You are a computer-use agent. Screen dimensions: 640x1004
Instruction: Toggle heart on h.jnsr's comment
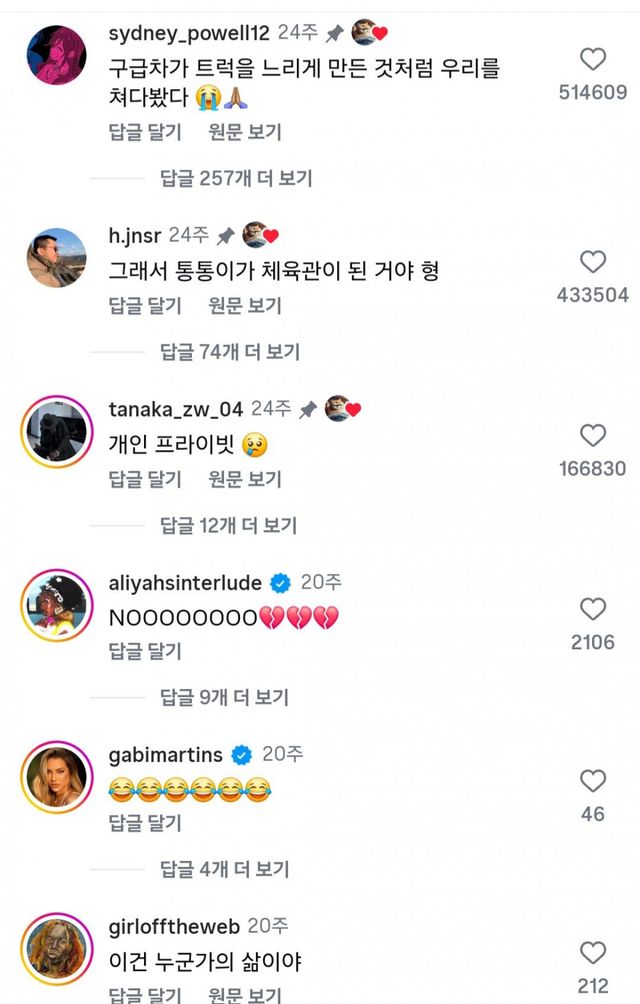(x=593, y=262)
